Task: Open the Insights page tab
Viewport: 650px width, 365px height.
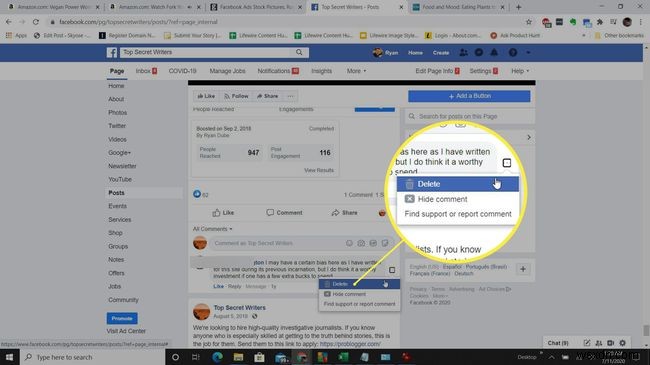Action: tap(321, 71)
